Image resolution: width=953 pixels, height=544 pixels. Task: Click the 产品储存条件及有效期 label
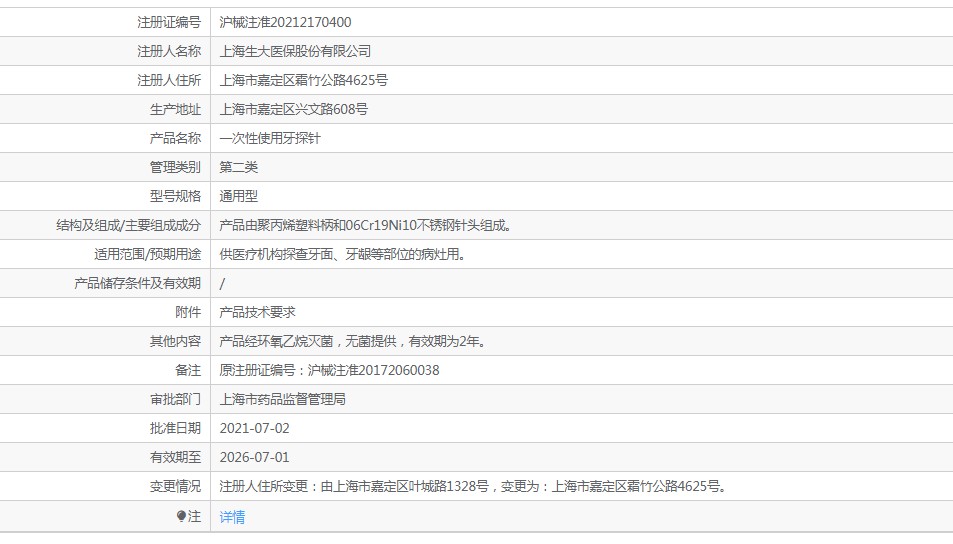tap(137, 283)
